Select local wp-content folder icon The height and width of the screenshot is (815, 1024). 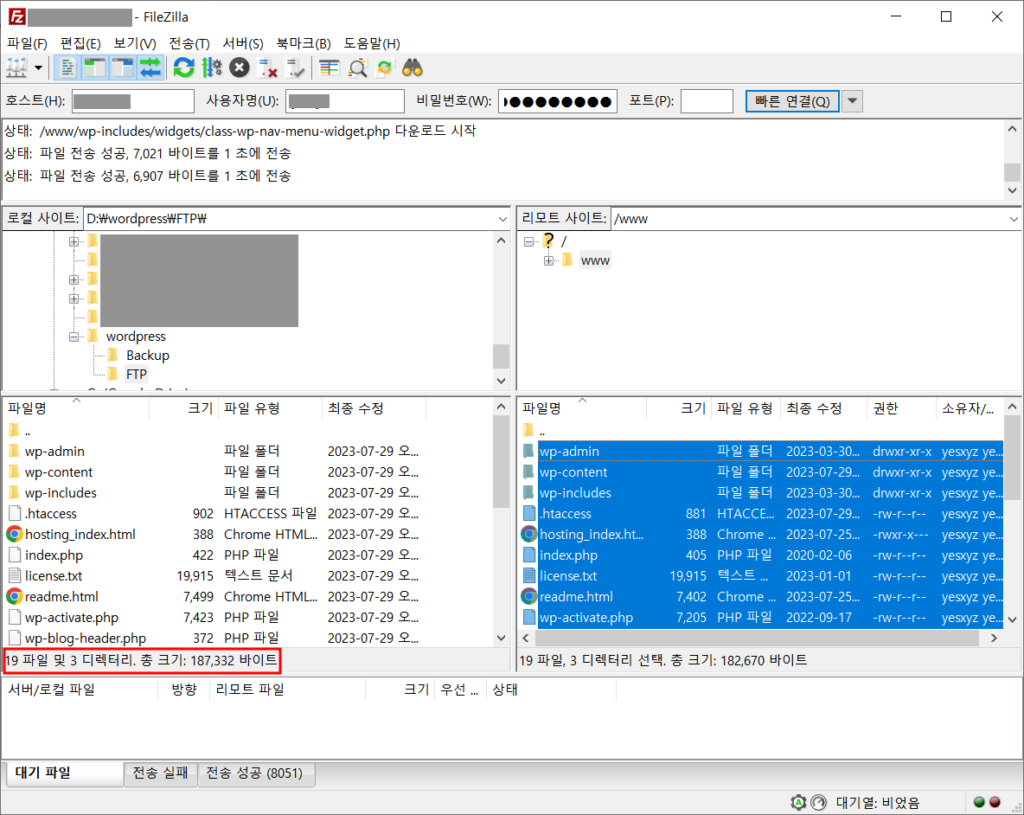(x=14, y=472)
